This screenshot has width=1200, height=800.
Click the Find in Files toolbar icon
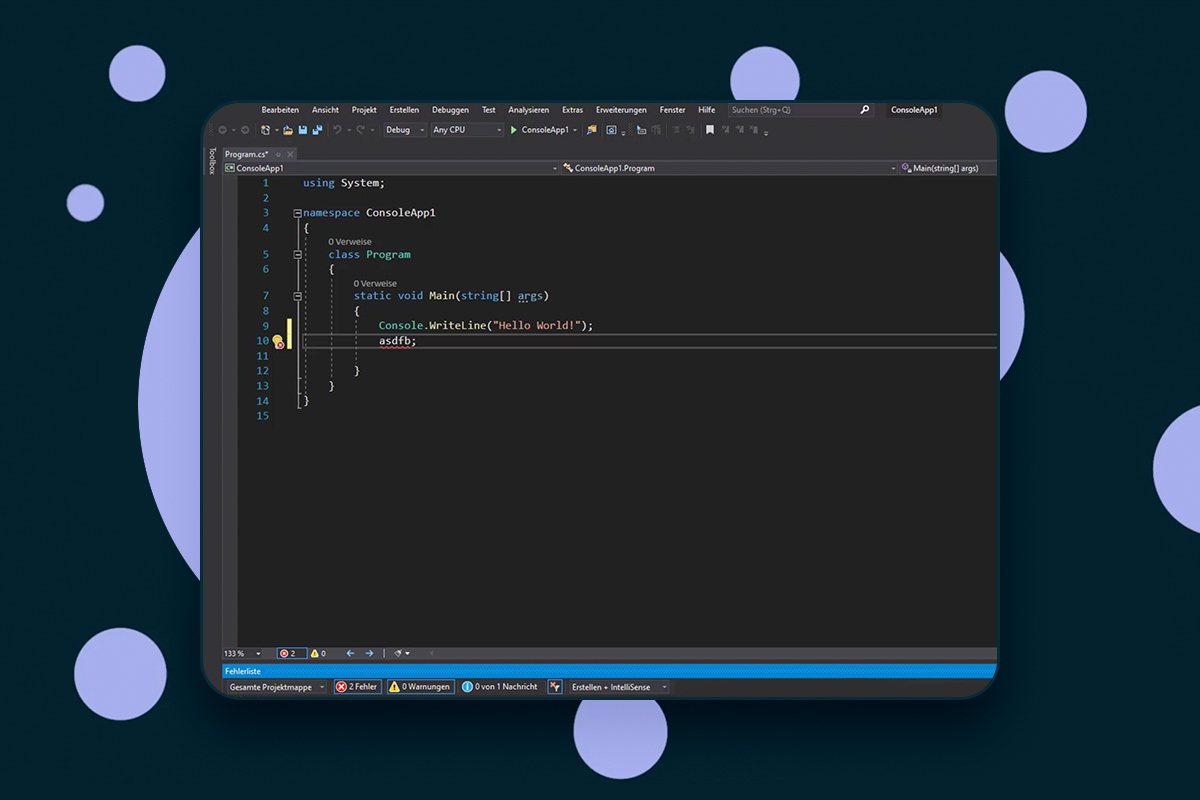pyautogui.click(x=591, y=130)
